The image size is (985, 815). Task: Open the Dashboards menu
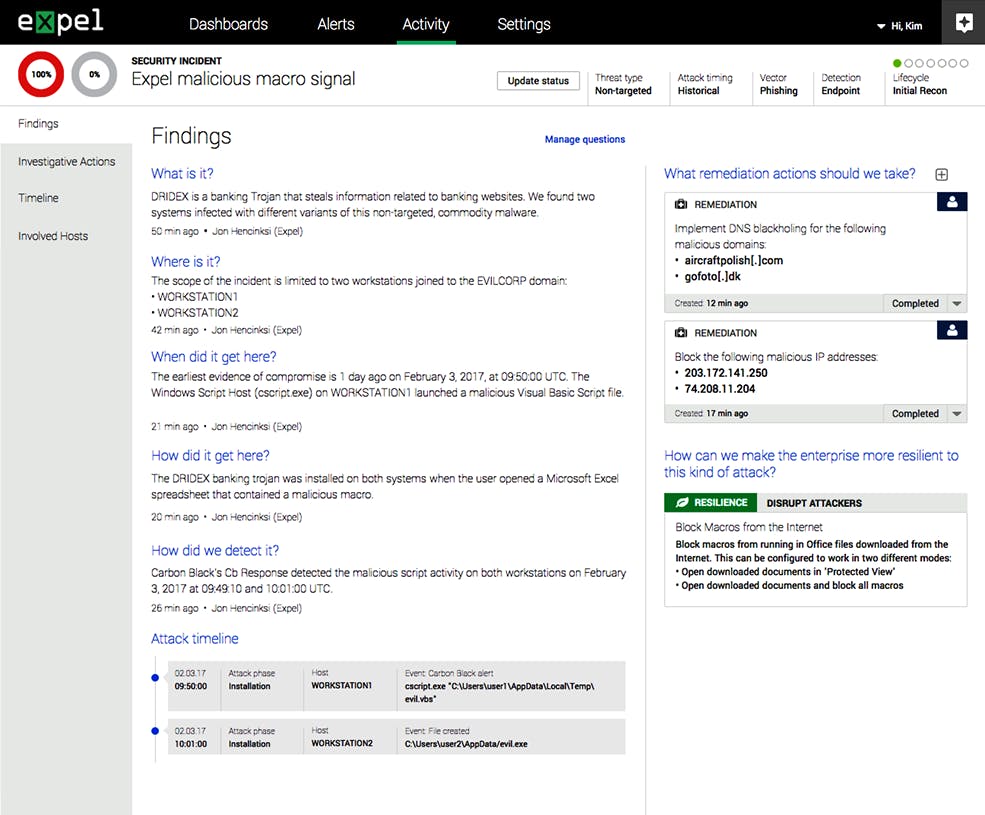pos(229,24)
